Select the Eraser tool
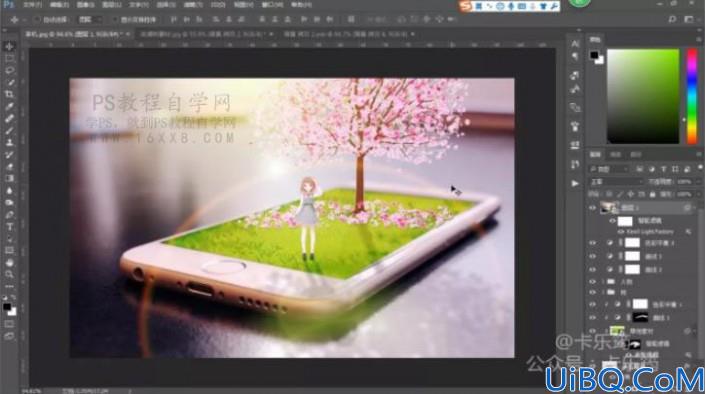This screenshot has height=394, width=705. coord(9,167)
